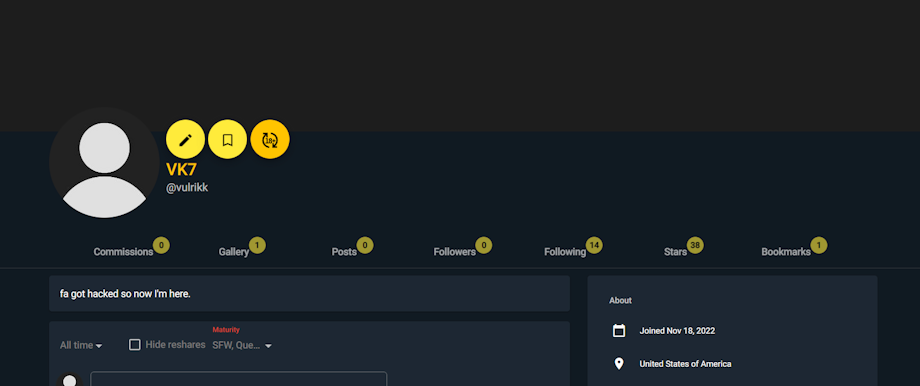920x386 pixels.
Task: Select the Stars tab
Action: pos(675,252)
